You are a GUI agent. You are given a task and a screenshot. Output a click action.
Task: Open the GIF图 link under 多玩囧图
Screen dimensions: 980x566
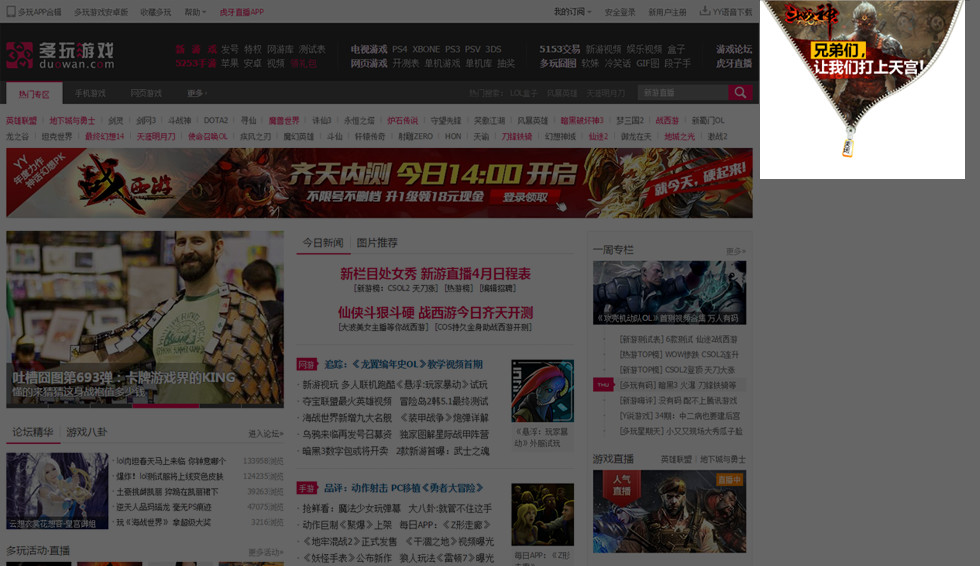(x=648, y=63)
